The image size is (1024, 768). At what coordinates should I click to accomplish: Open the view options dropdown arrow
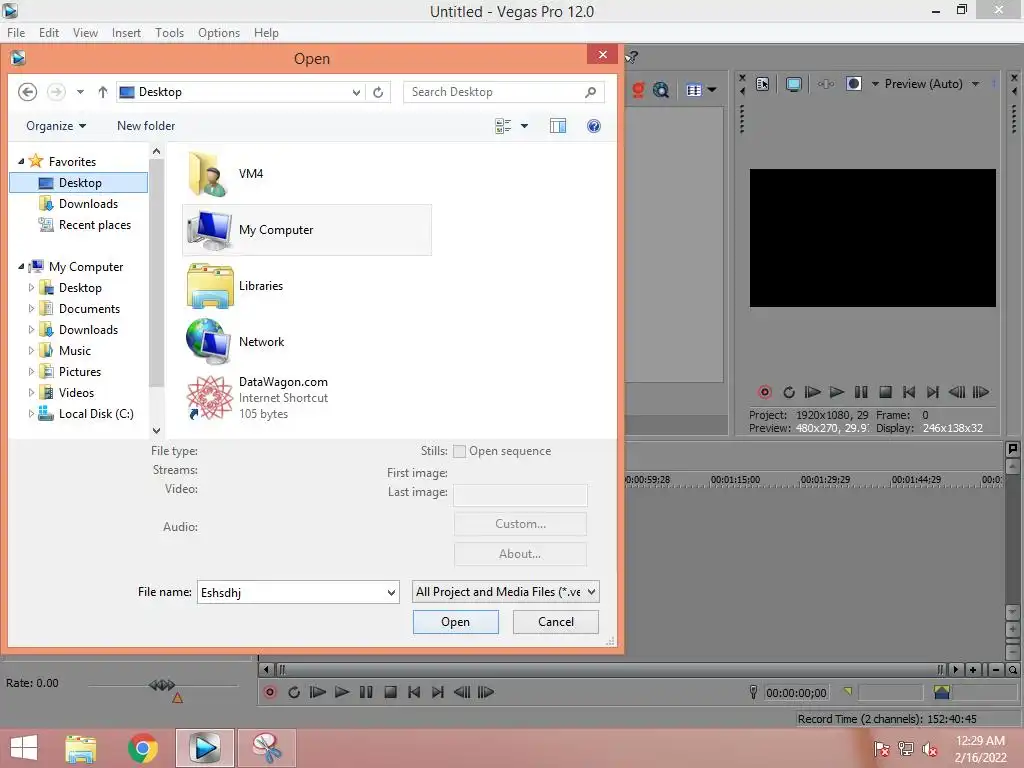(x=524, y=126)
